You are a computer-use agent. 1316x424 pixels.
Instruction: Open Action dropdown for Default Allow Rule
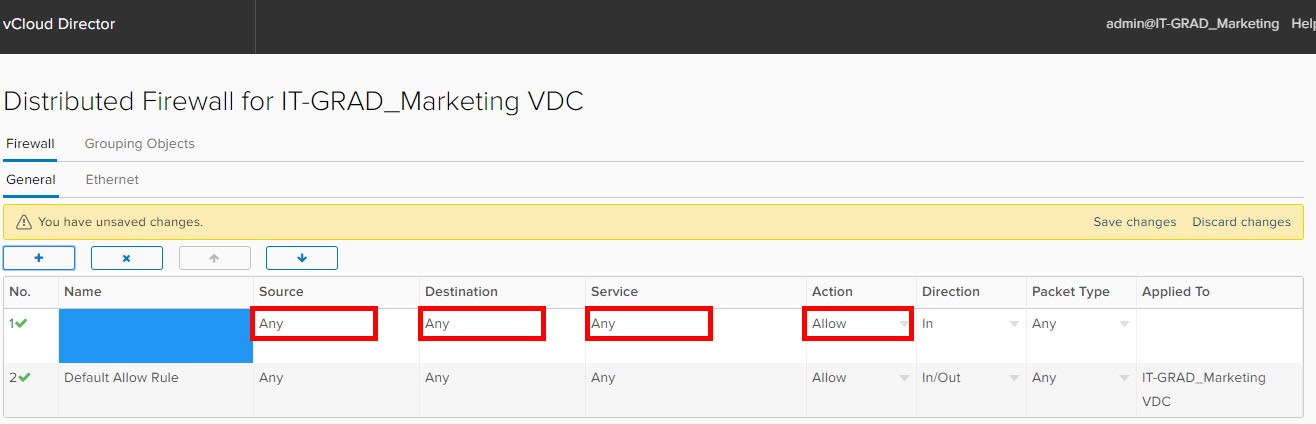point(904,378)
